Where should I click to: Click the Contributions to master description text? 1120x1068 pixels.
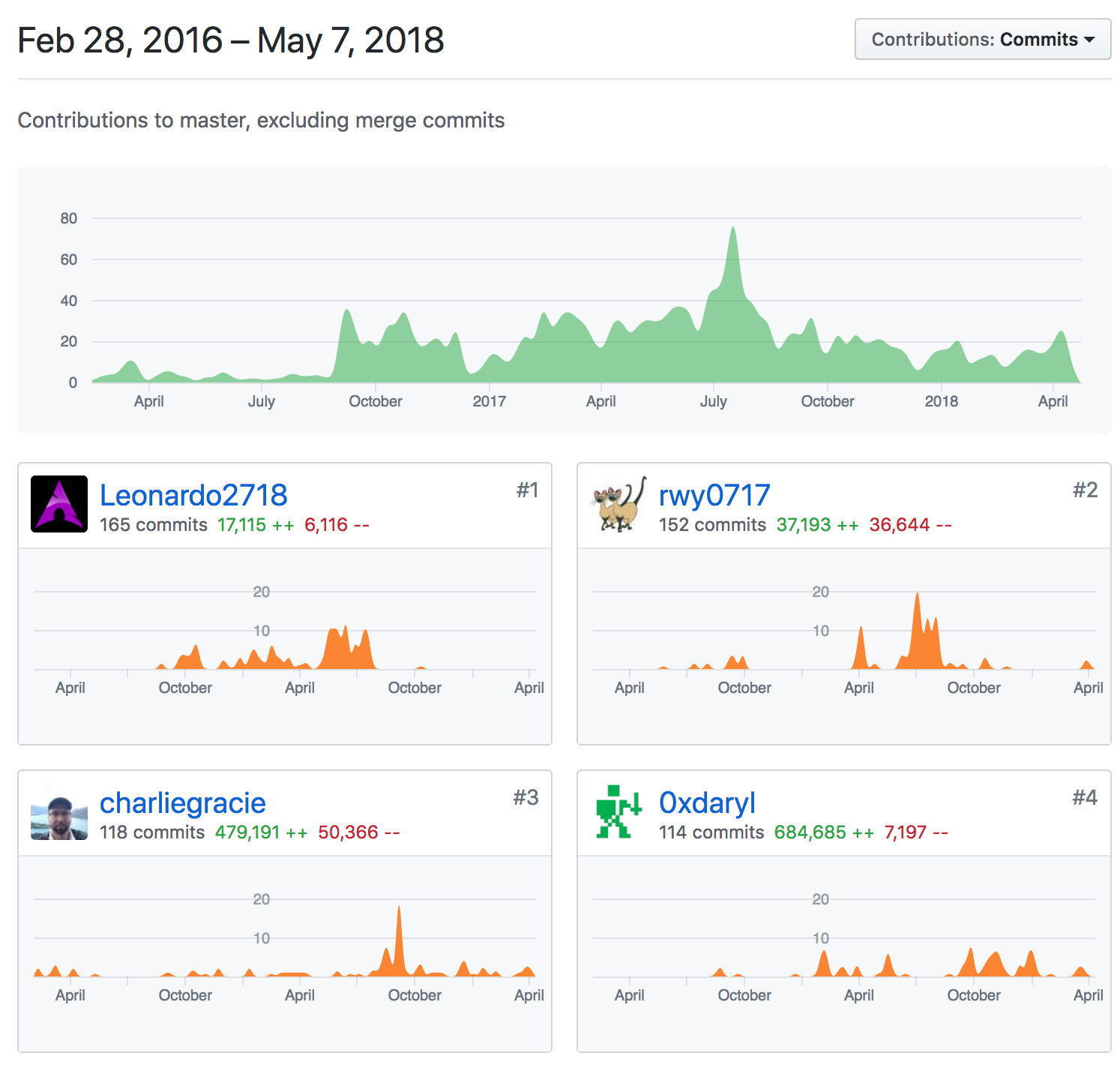(261, 120)
